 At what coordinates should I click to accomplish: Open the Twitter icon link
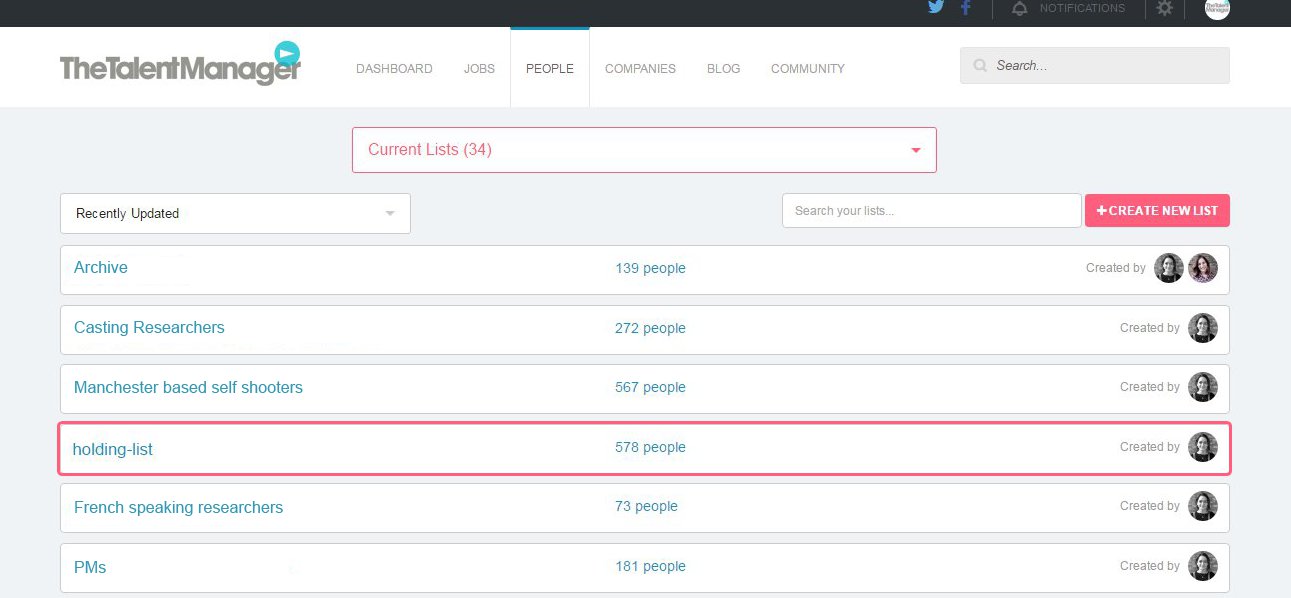pyautogui.click(x=936, y=8)
